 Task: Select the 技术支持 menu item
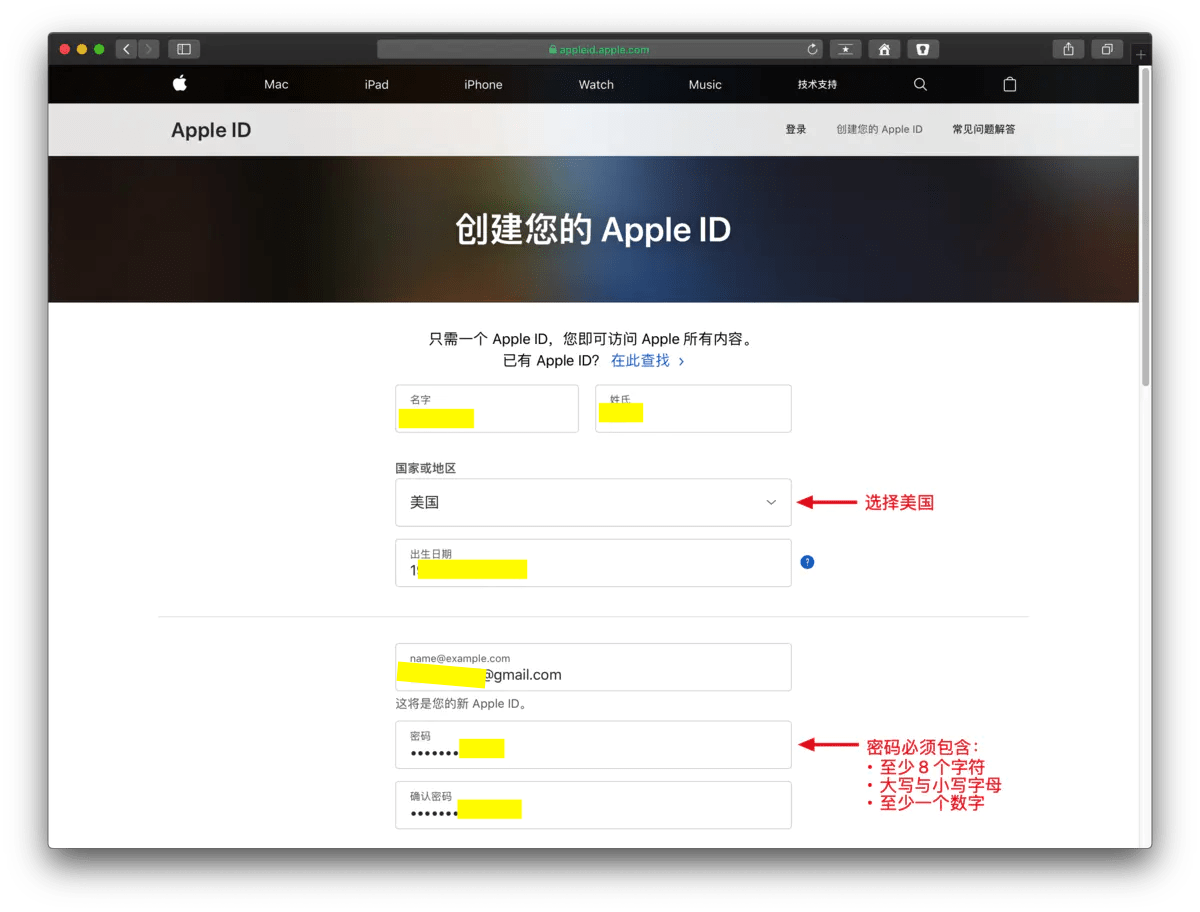[817, 85]
